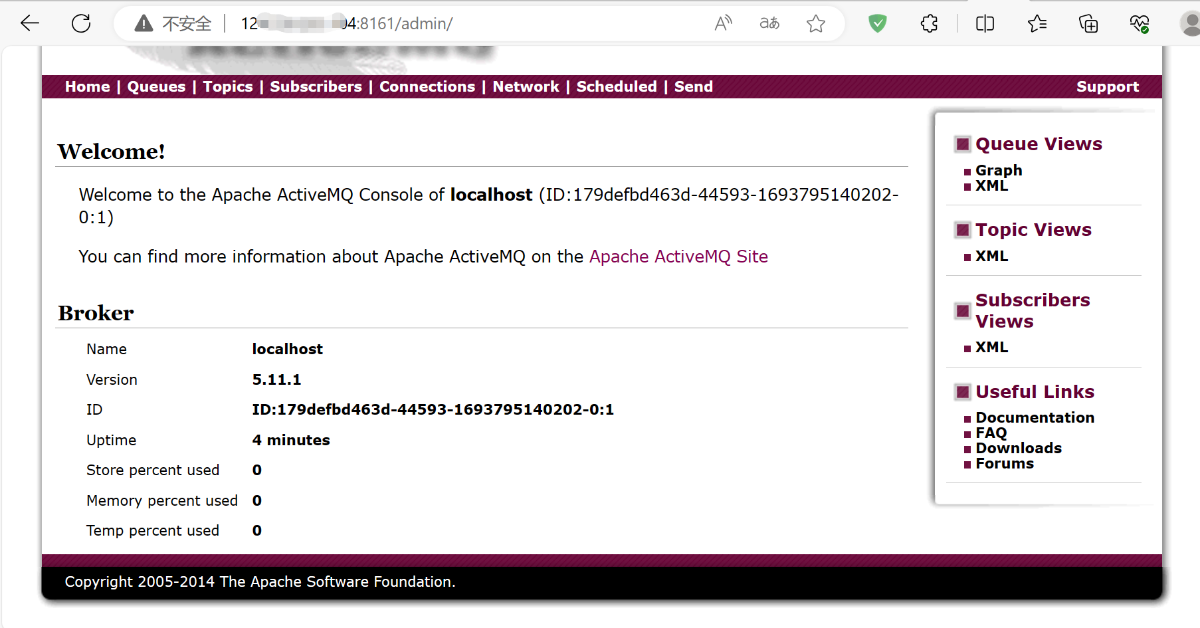
Task: Open the Forums link
Action: [1005, 463]
